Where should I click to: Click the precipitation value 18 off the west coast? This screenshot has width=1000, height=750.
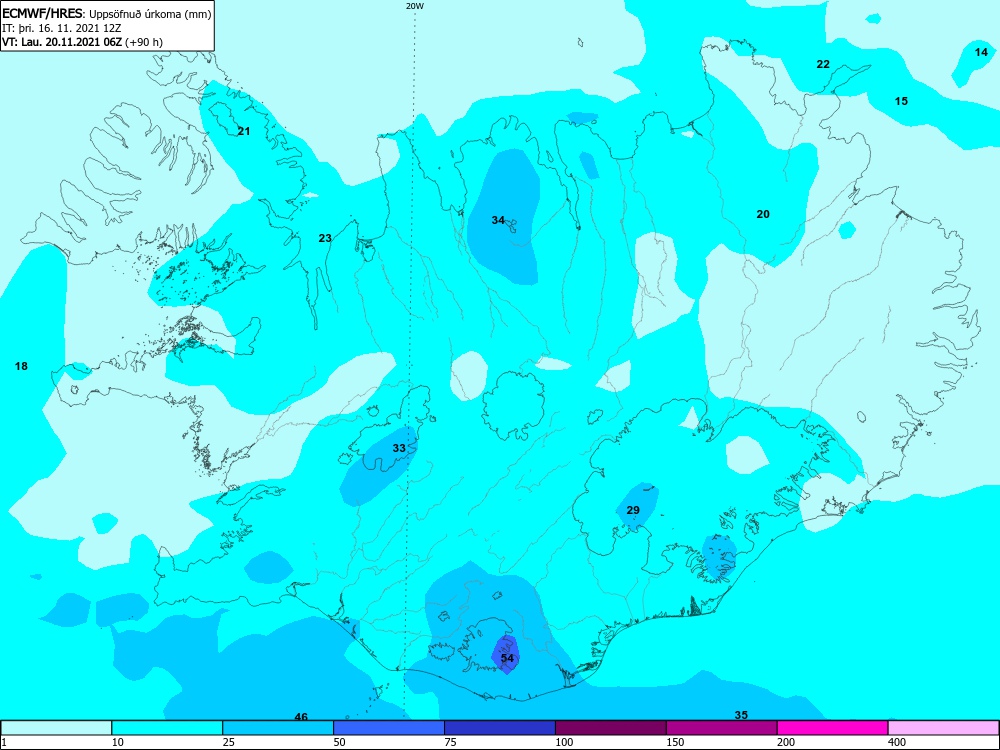point(21,366)
